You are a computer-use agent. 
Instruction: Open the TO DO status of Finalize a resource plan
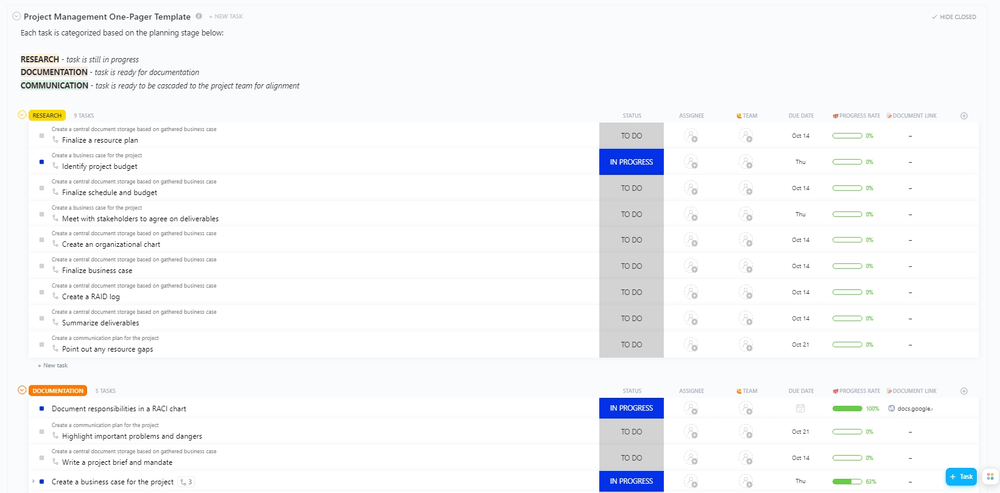click(631, 135)
